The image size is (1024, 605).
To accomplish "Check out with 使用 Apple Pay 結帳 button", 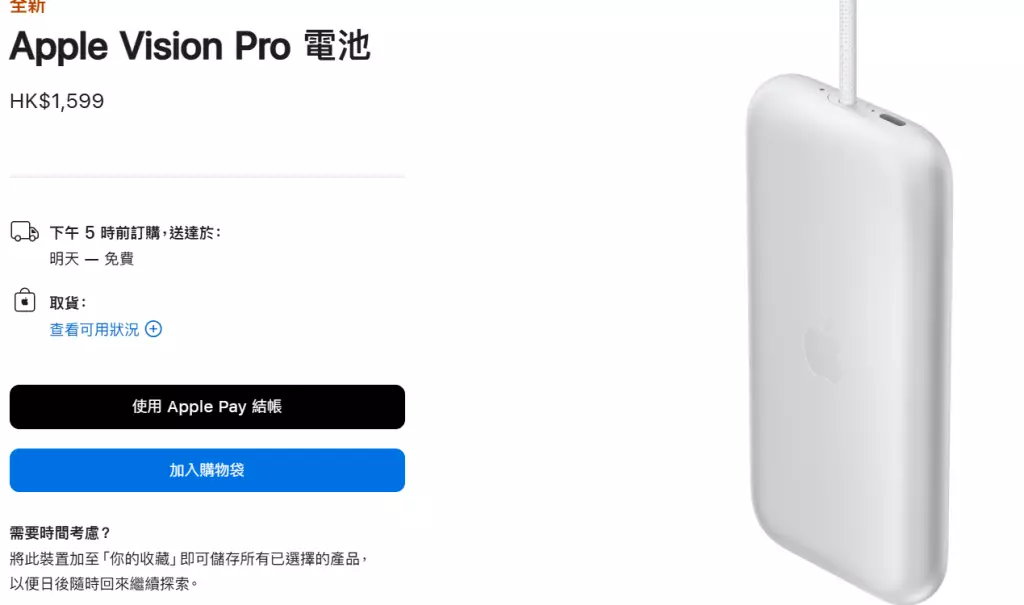I will (207, 407).
